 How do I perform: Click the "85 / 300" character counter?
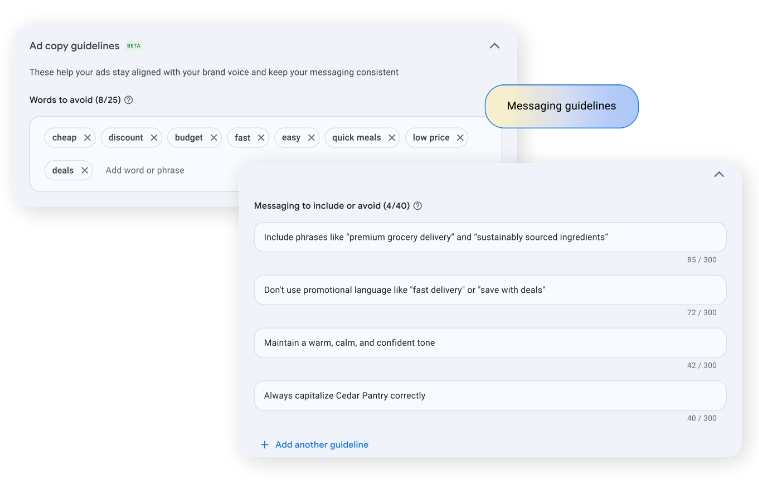tap(701, 260)
